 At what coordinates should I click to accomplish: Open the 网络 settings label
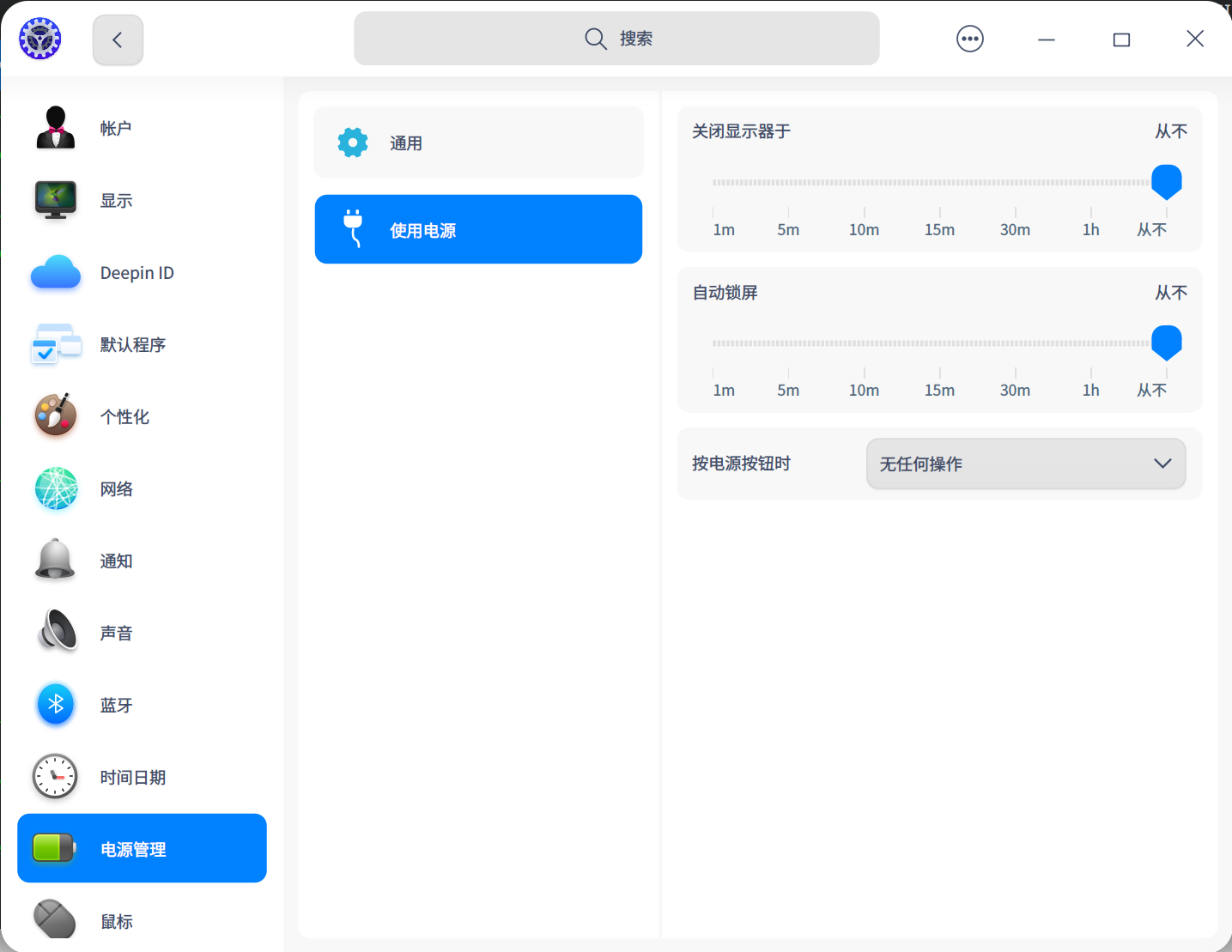point(116,489)
